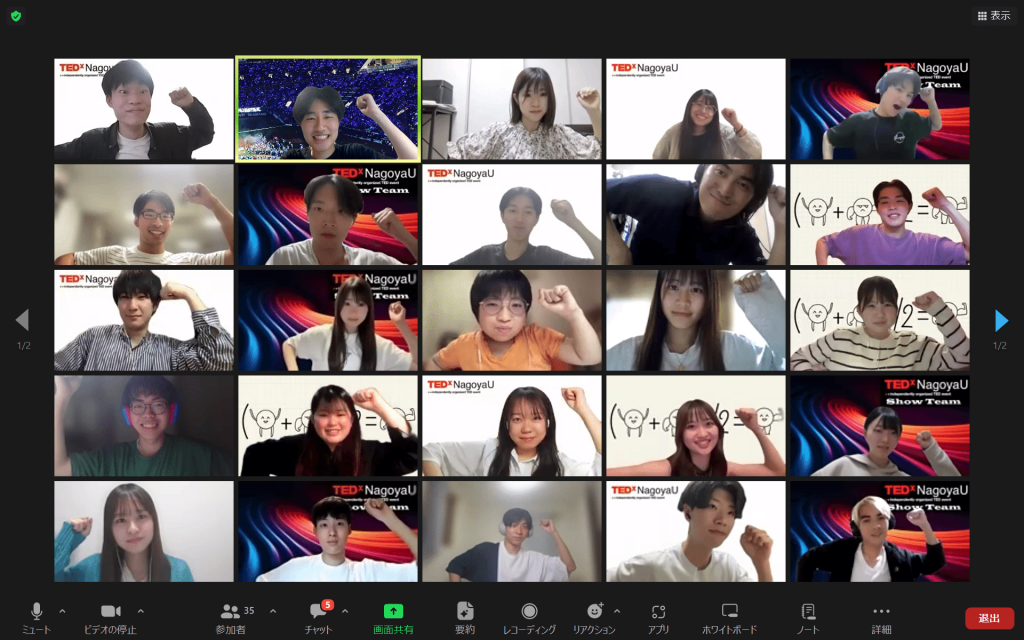Viewport: 1024px width, 640px height.
Task: Open the More (詳細) three-dot menu
Action: [881, 611]
